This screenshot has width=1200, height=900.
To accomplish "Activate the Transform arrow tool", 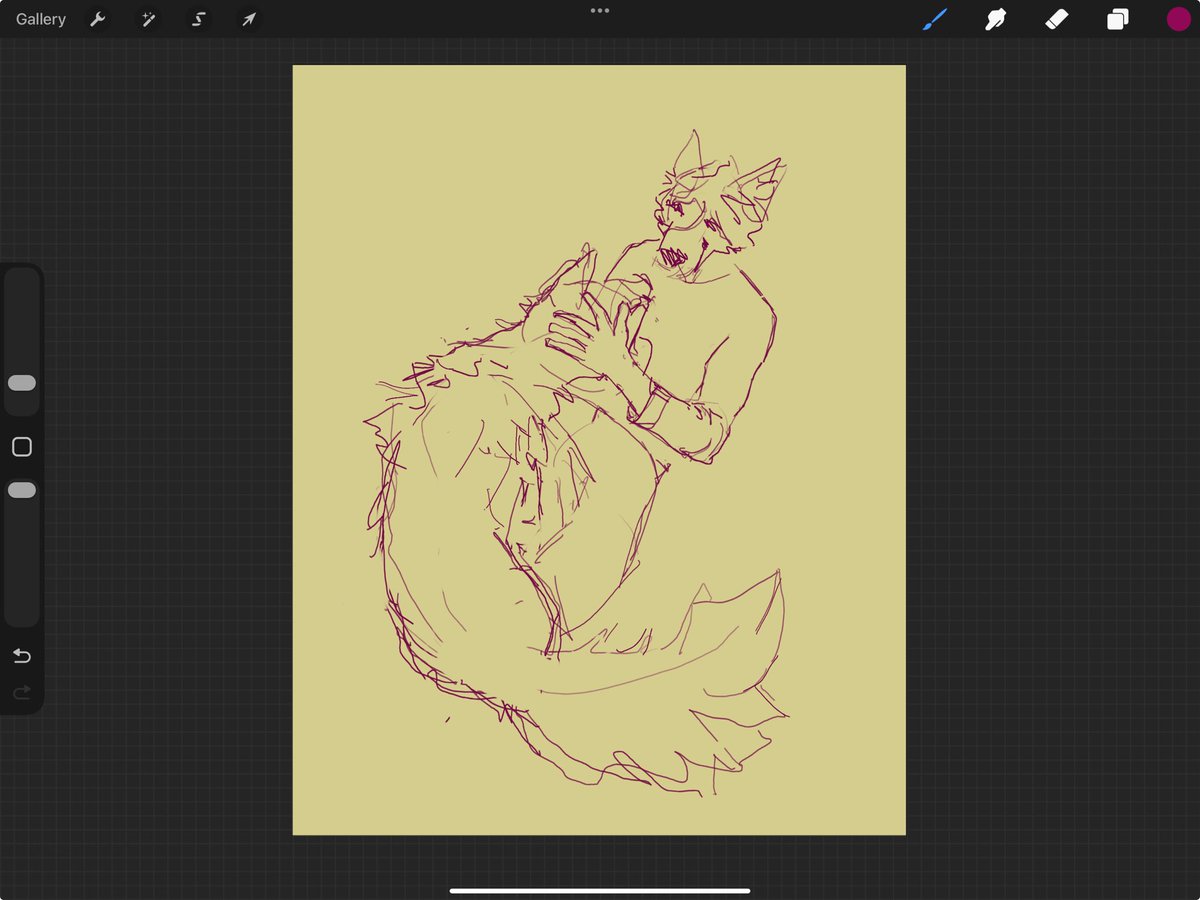I will tap(248, 19).
